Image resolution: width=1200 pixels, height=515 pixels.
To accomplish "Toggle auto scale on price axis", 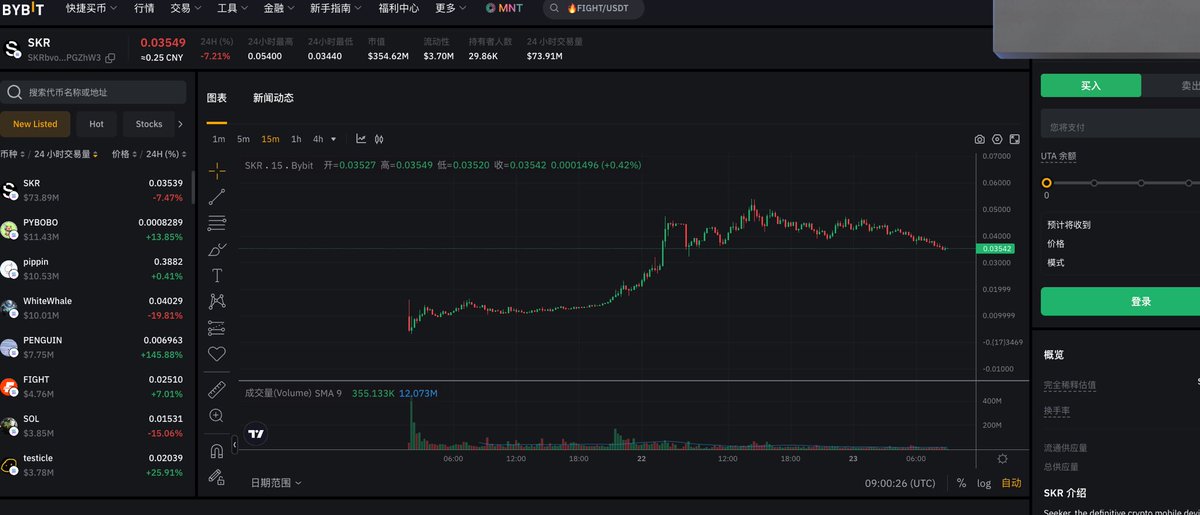I will (1012, 483).
